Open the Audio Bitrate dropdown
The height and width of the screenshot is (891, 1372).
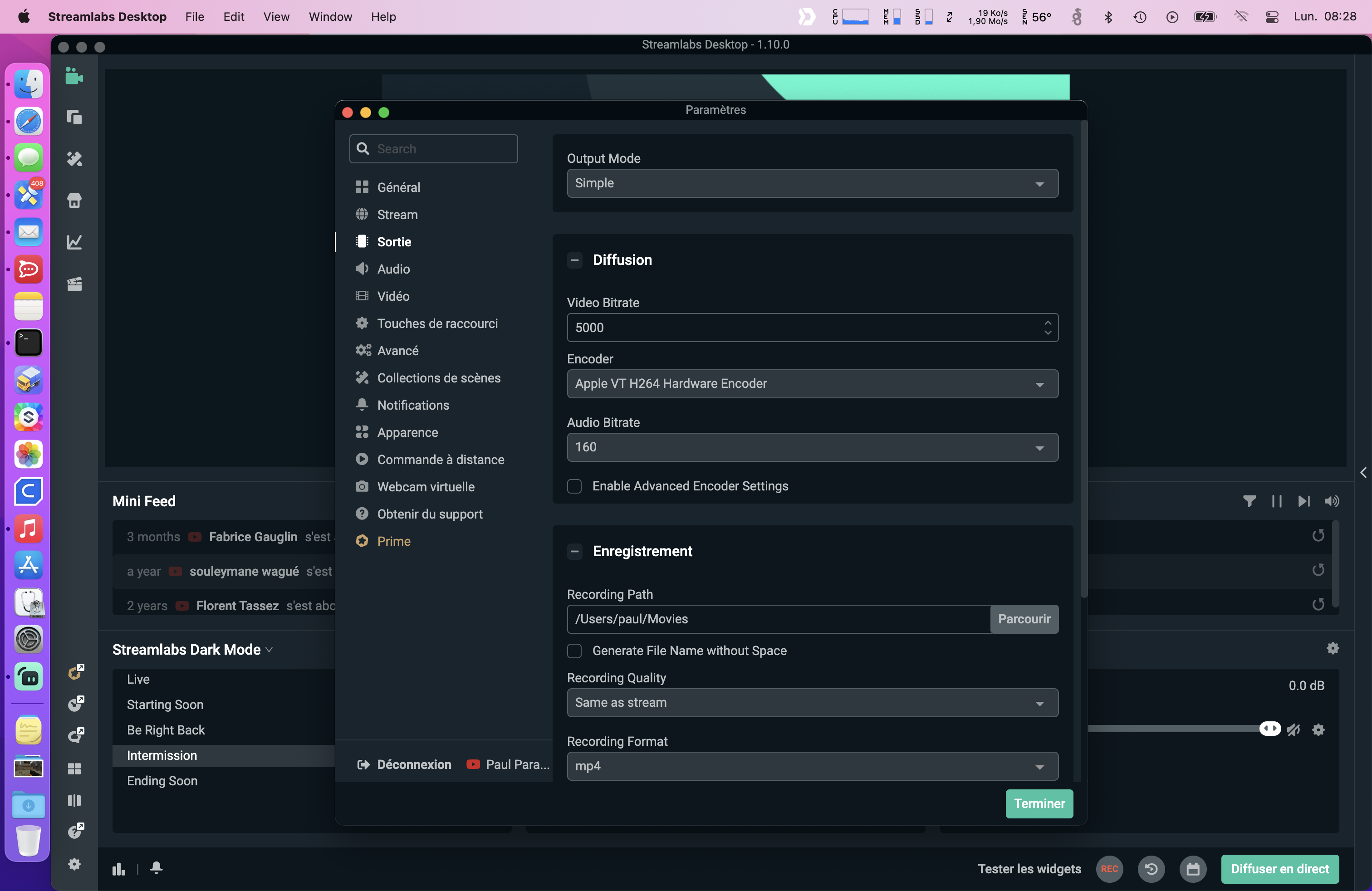coord(812,447)
